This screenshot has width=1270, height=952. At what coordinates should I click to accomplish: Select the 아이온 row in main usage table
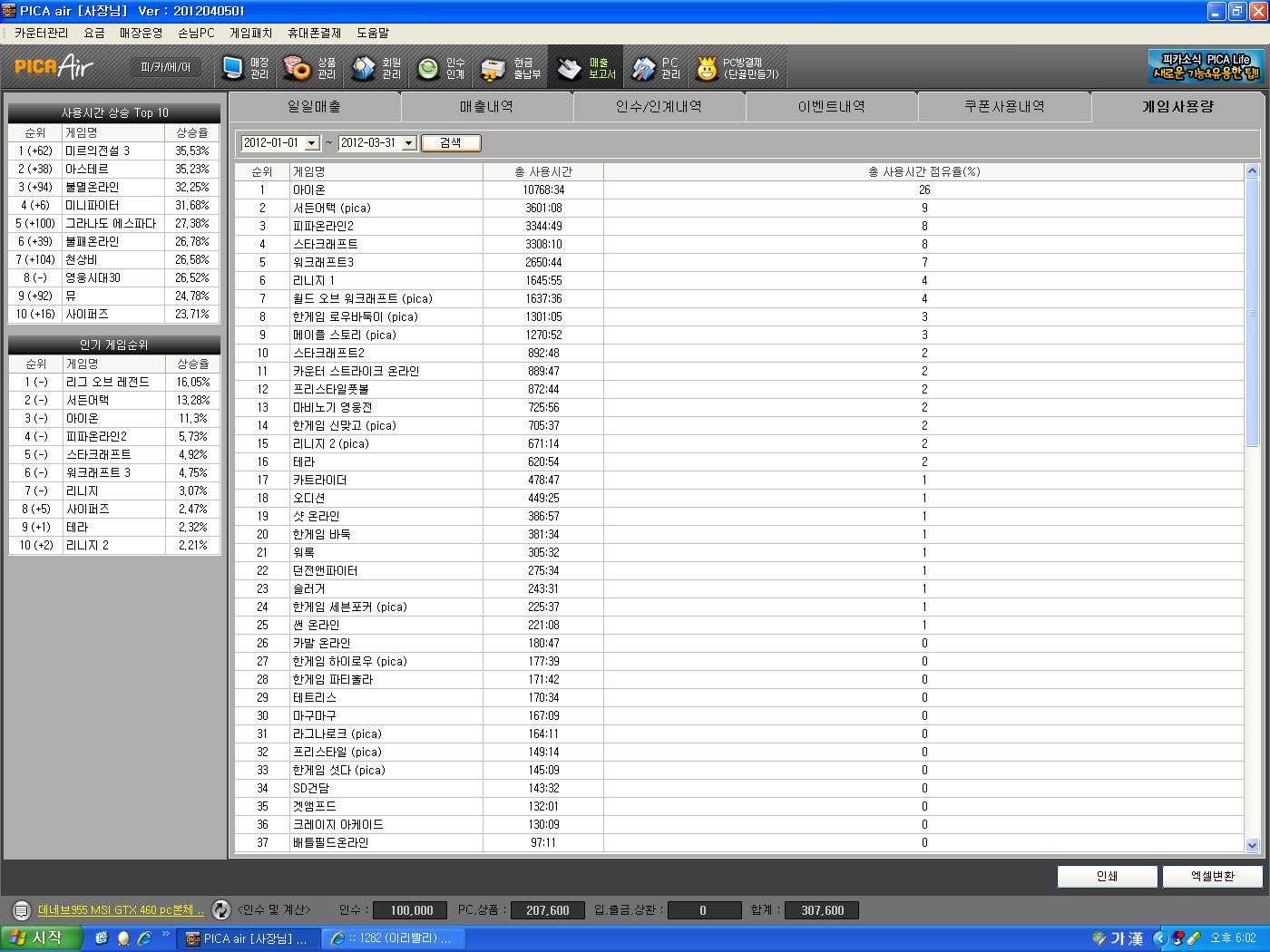(x=739, y=189)
